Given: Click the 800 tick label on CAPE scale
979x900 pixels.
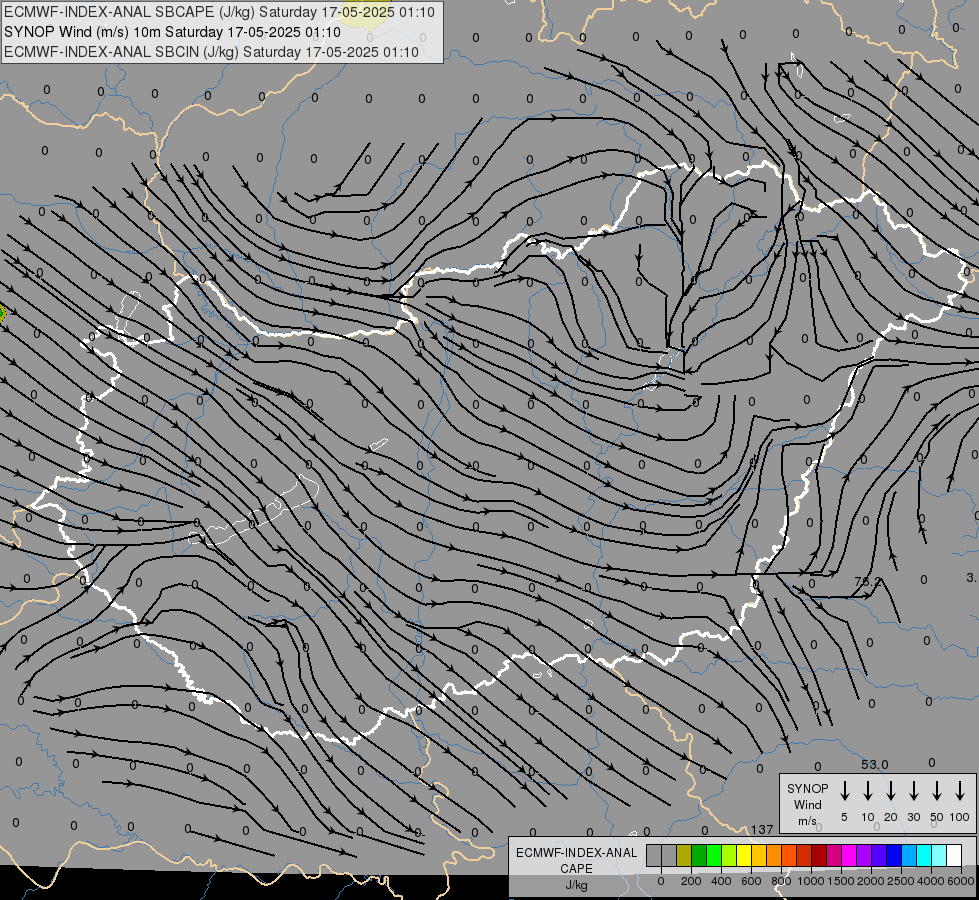Looking at the screenshot, I should click(781, 881).
